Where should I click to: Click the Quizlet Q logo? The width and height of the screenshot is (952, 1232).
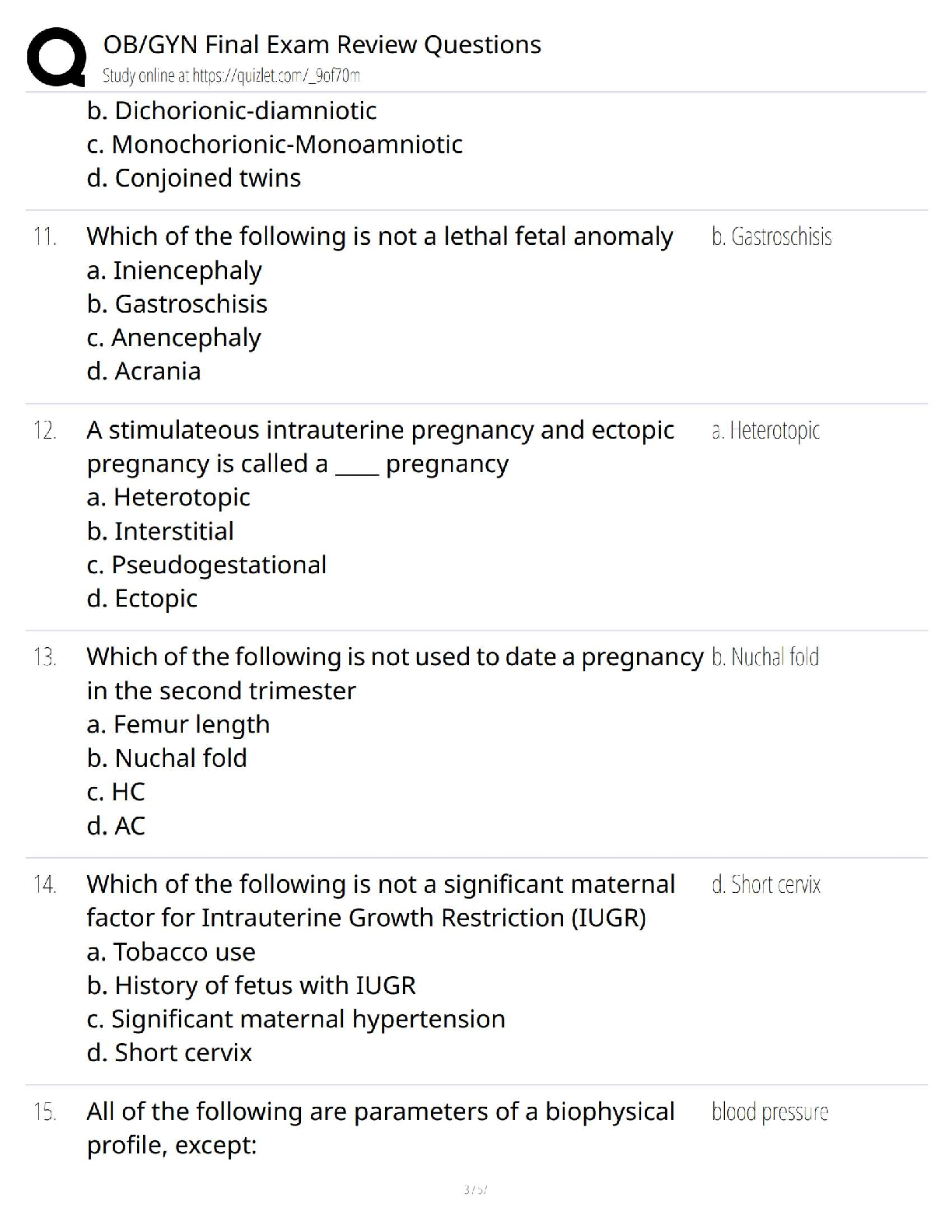pyautogui.click(x=56, y=57)
